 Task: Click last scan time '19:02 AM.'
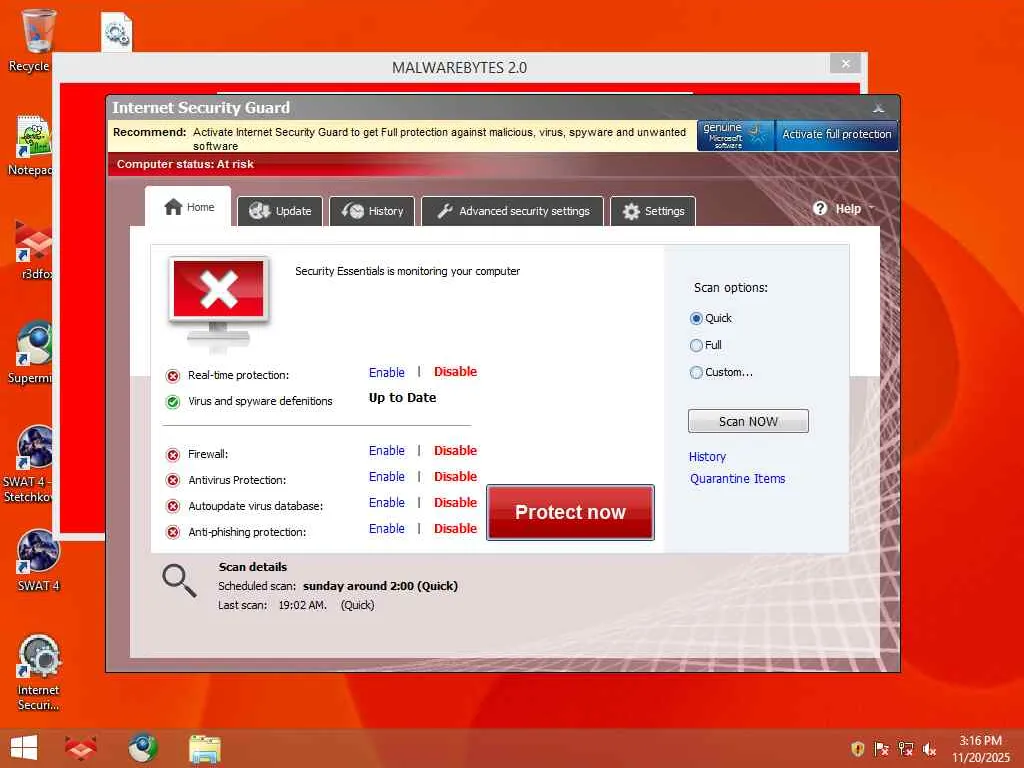click(x=302, y=605)
